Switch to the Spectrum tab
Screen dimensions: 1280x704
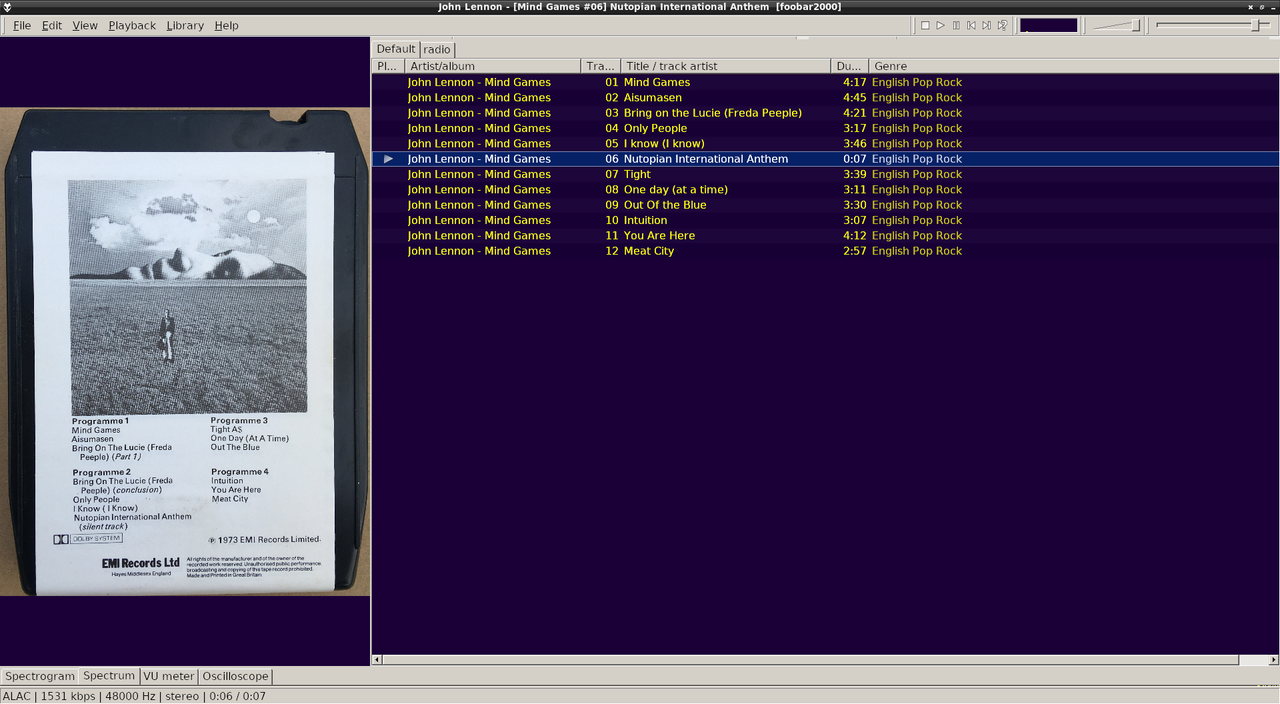coord(109,676)
